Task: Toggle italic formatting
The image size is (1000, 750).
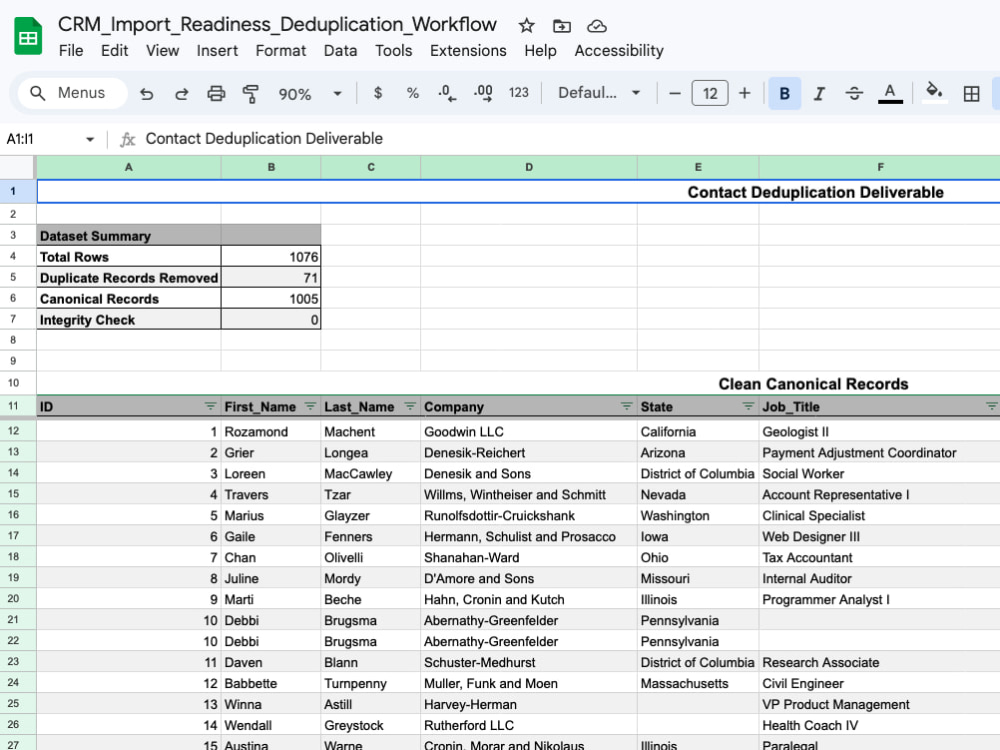Action: pyautogui.click(x=820, y=94)
